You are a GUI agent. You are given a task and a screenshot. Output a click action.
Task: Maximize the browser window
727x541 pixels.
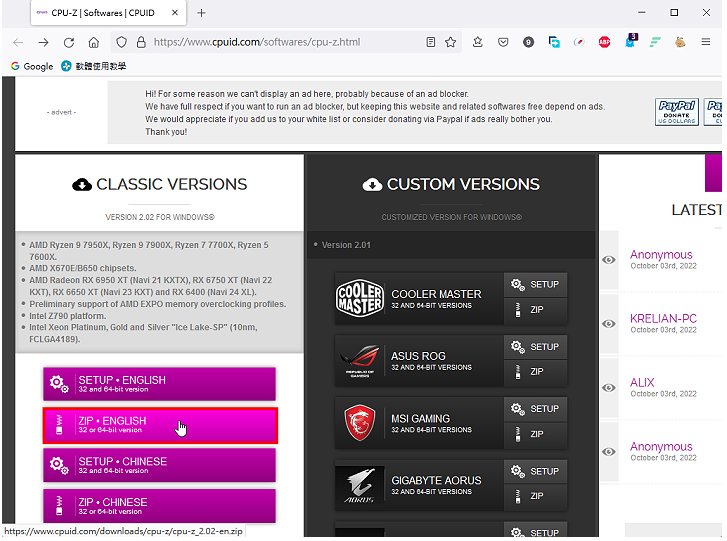[674, 13]
